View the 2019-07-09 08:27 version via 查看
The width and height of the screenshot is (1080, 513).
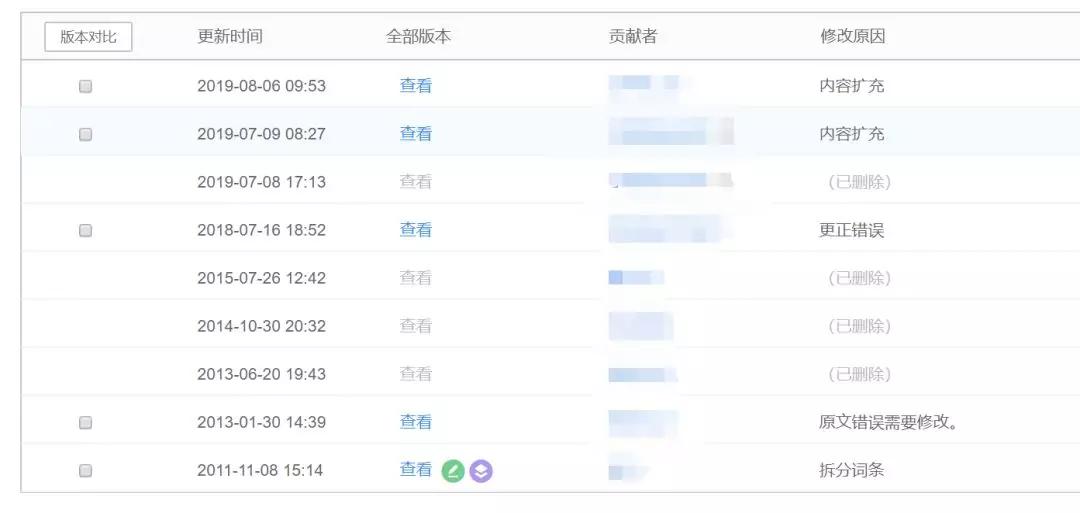click(416, 134)
